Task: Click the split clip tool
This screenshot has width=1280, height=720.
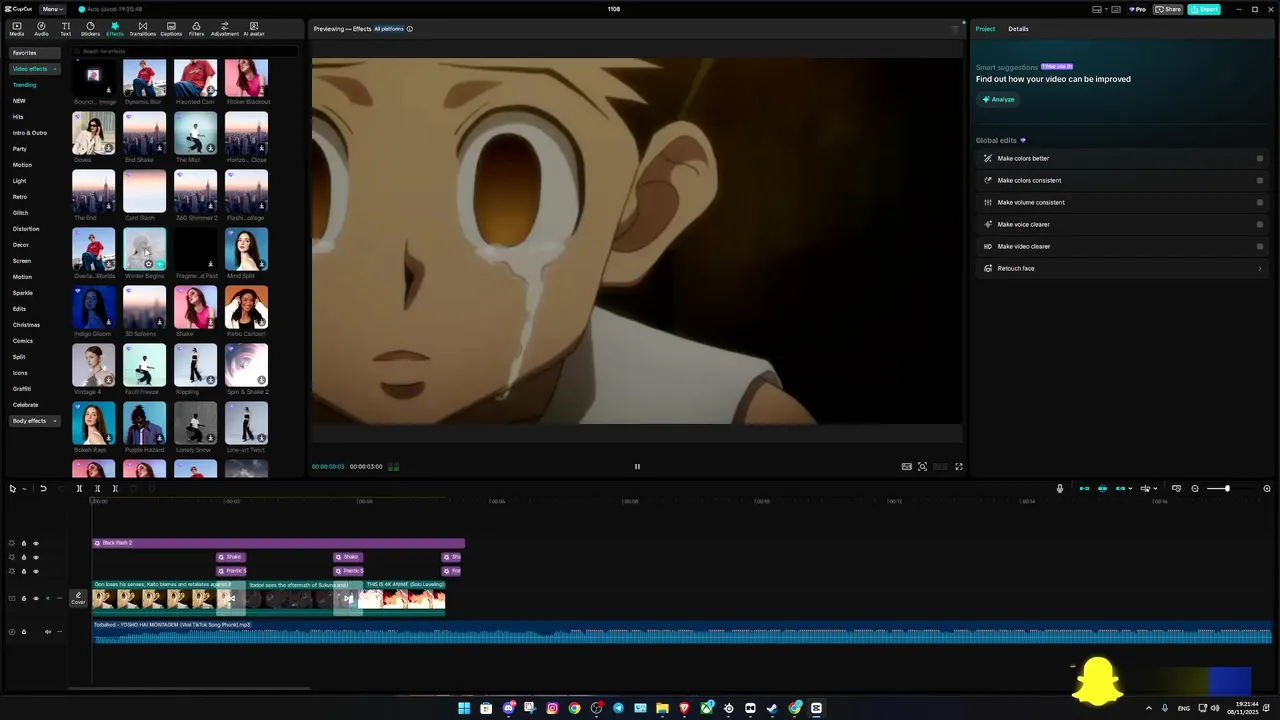Action: coord(79,489)
